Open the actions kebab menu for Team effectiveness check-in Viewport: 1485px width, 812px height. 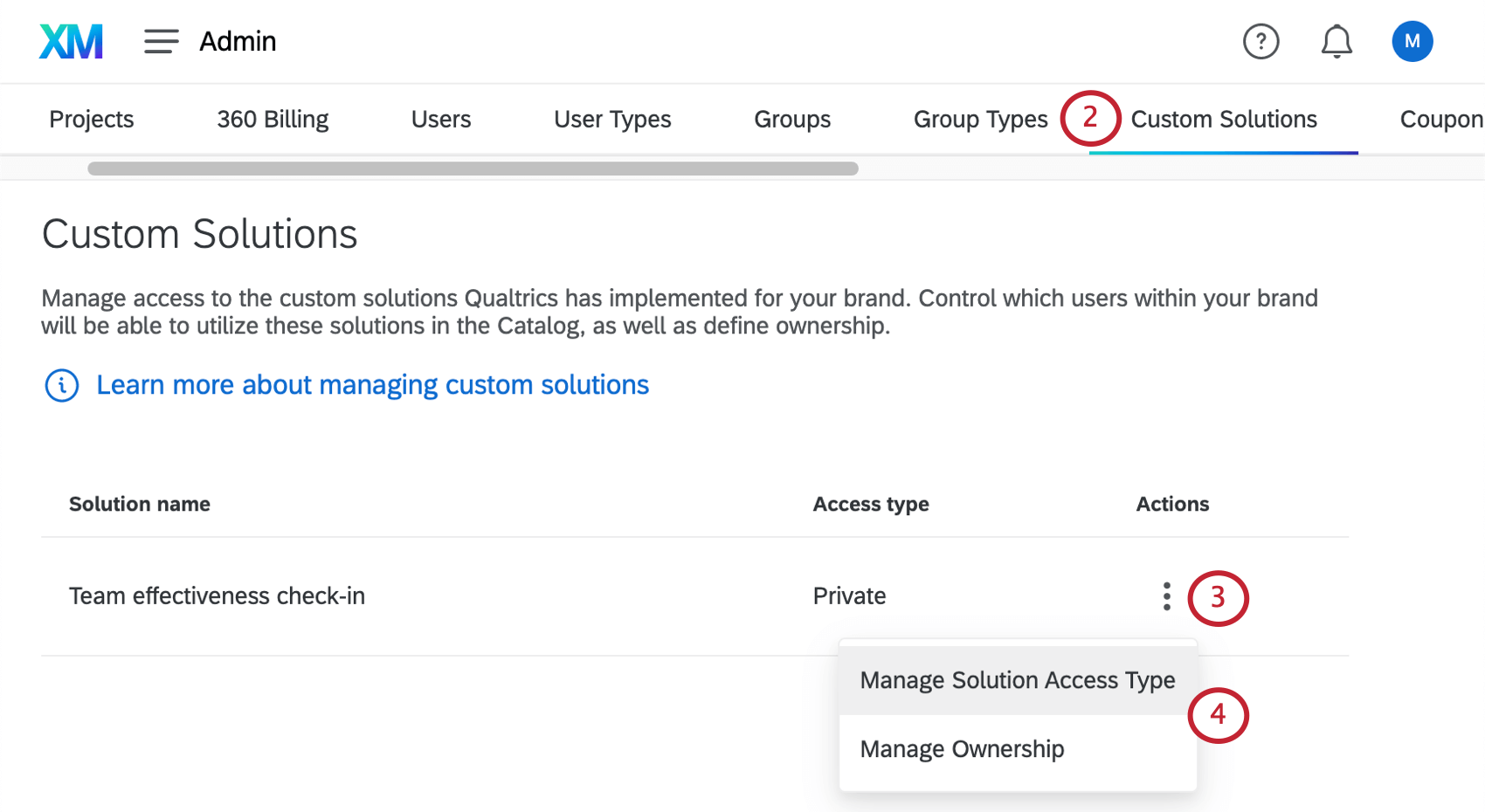pos(1166,596)
